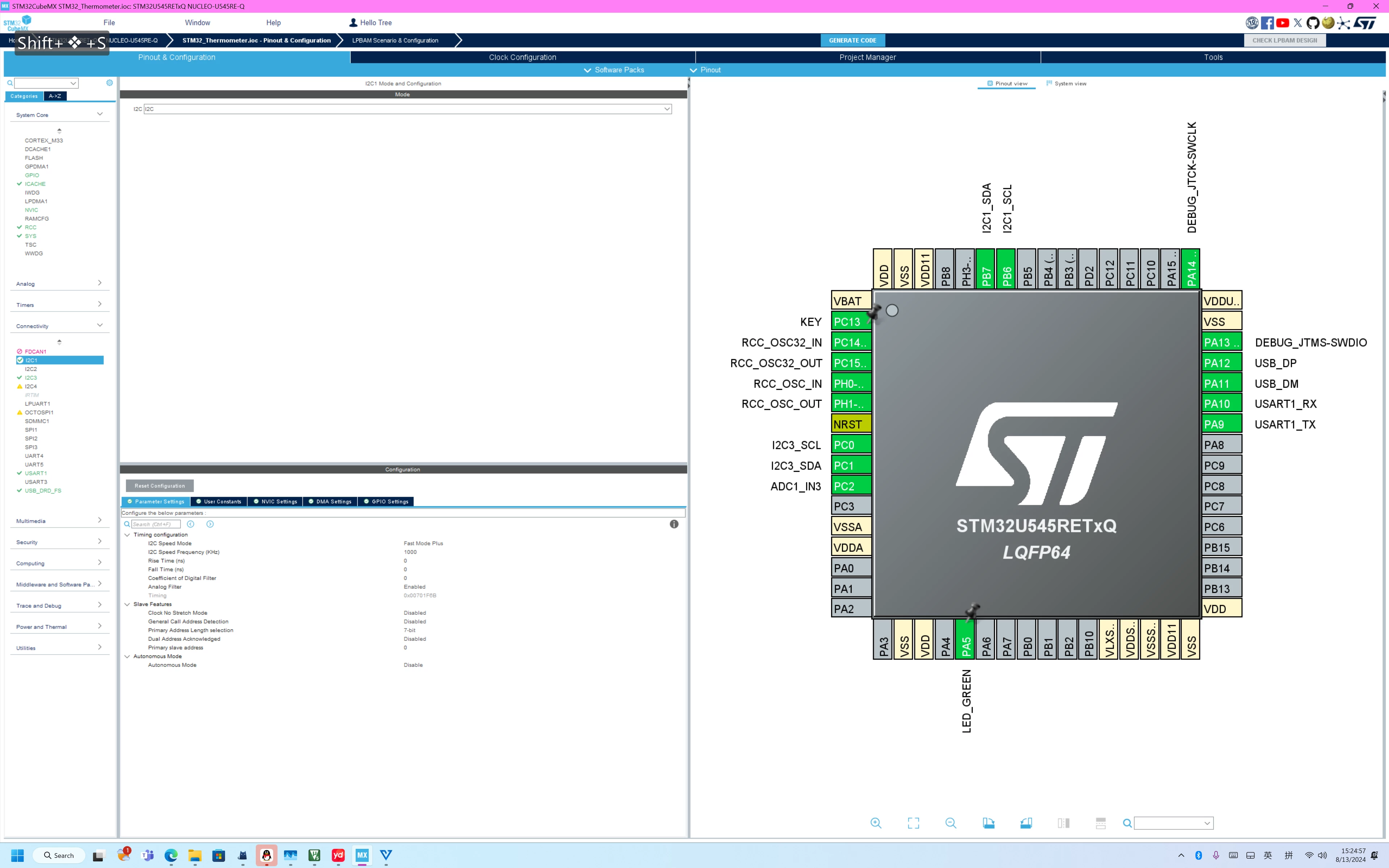Click the GENERATE CODE button
Screen dimensions: 1389x868
tap(852, 40)
